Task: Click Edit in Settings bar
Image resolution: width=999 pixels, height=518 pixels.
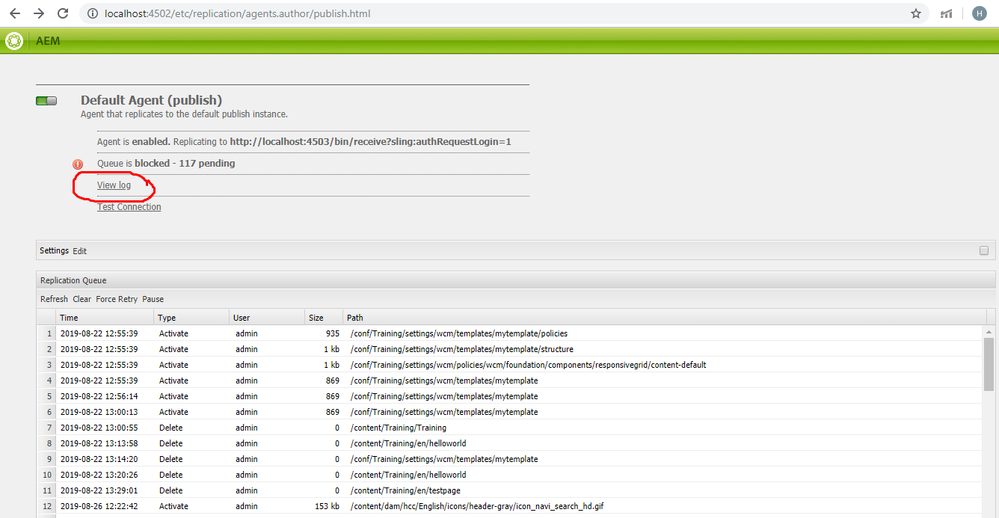Action: click(81, 251)
